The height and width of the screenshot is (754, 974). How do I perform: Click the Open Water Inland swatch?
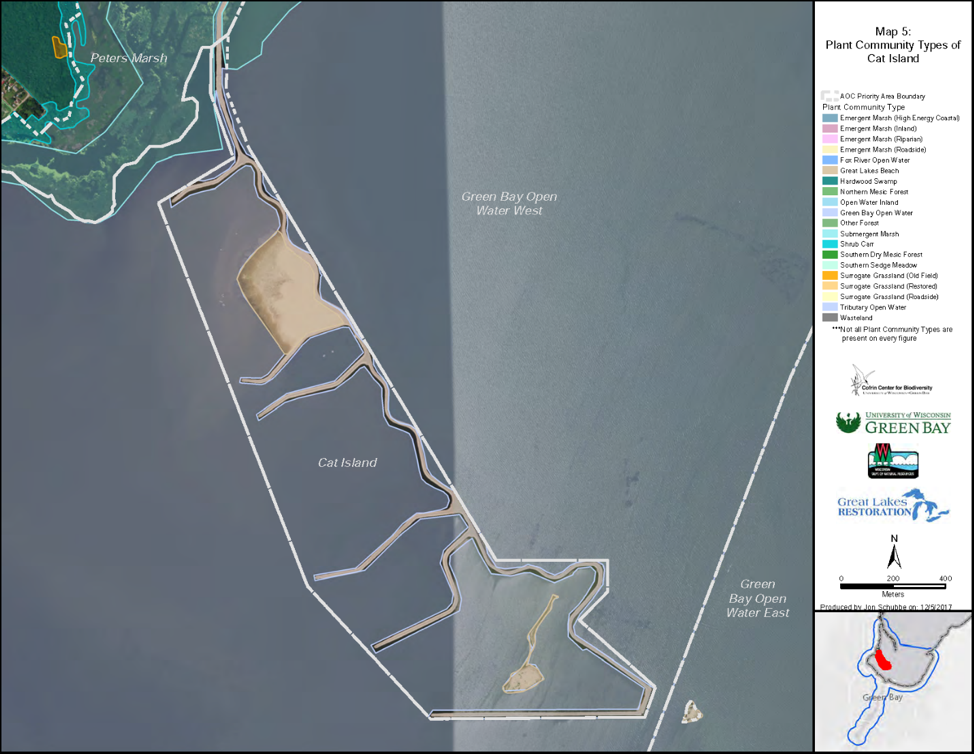tap(830, 202)
